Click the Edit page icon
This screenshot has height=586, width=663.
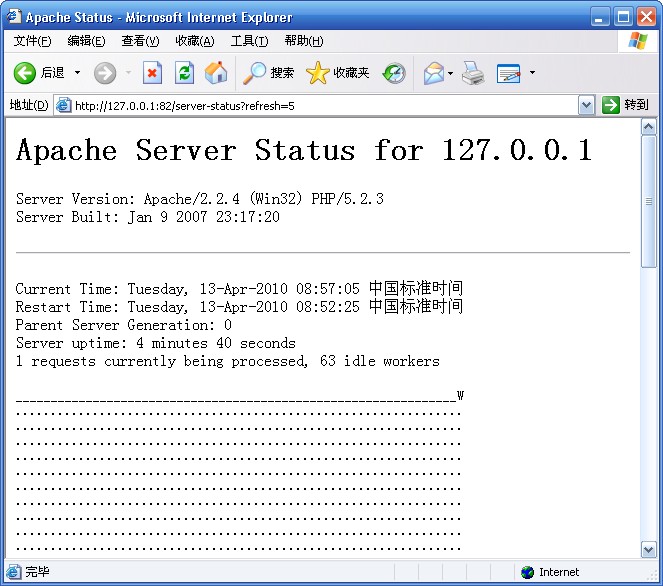[x=508, y=73]
